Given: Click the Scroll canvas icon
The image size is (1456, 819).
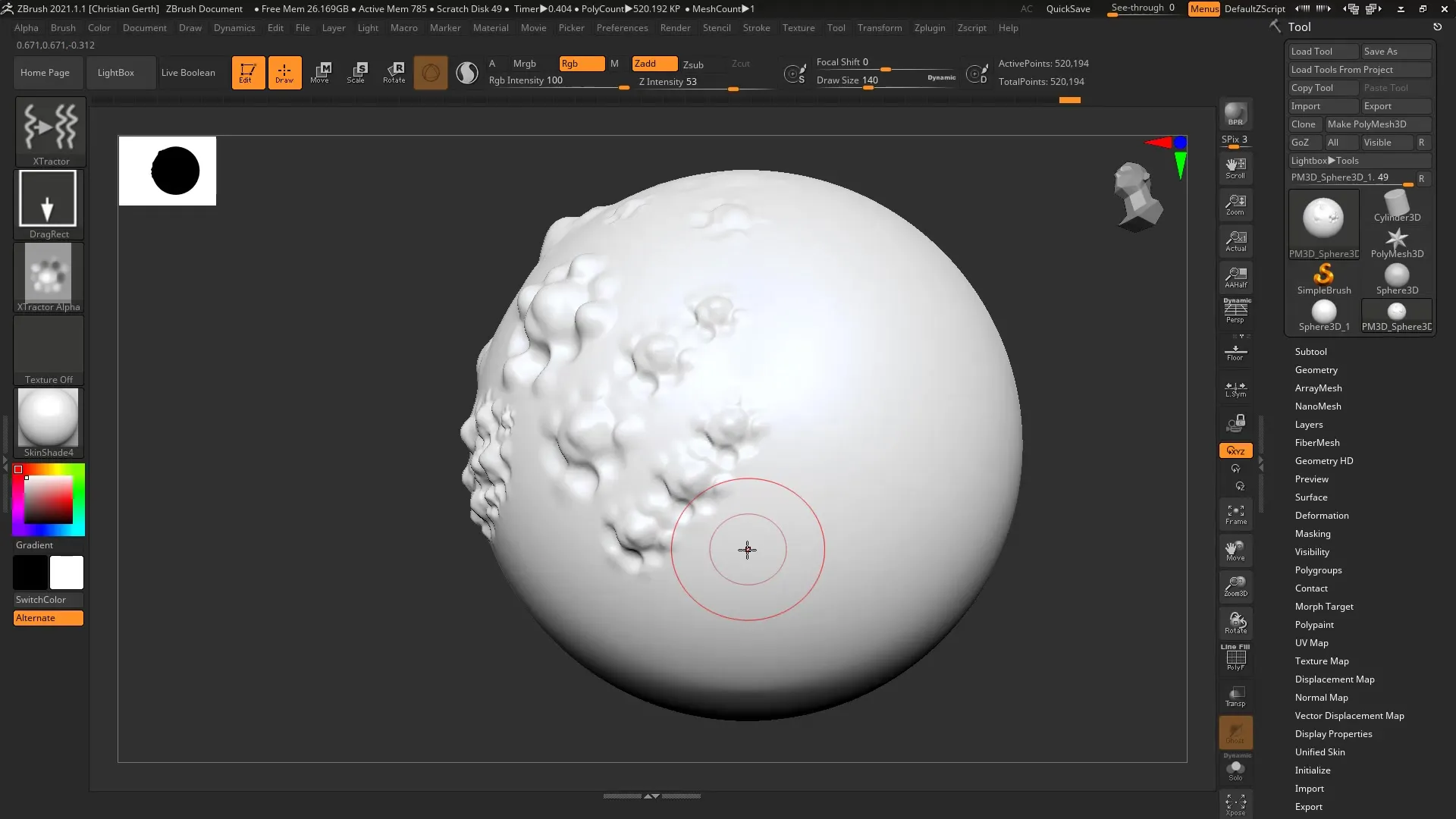Looking at the screenshot, I should 1235,168.
